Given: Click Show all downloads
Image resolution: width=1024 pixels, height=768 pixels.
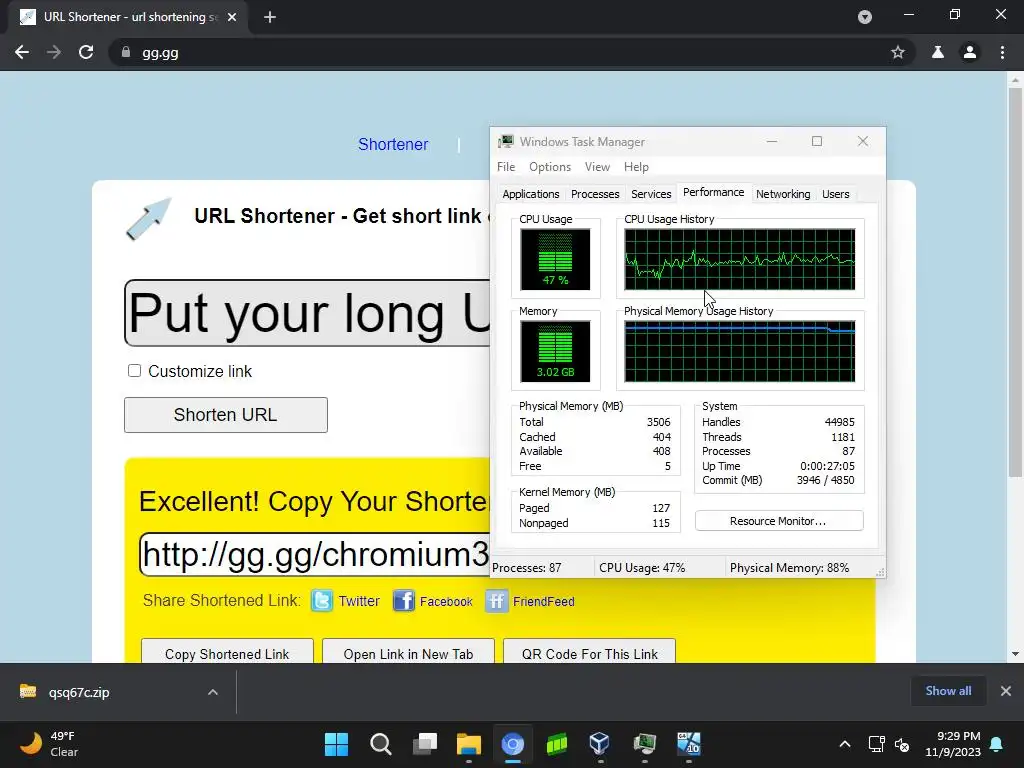Looking at the screenshot, I should [x=948, y=691].
